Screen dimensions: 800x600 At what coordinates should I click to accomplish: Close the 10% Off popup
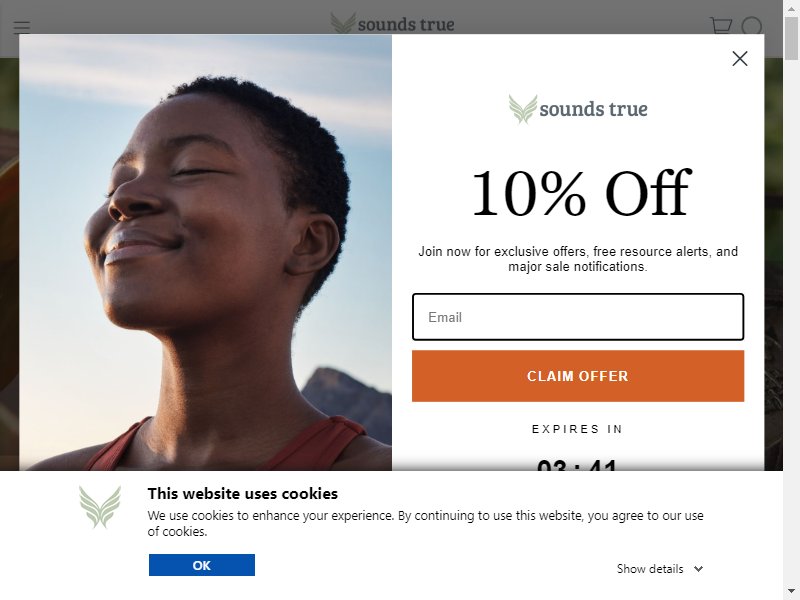(x=740, y=59)
